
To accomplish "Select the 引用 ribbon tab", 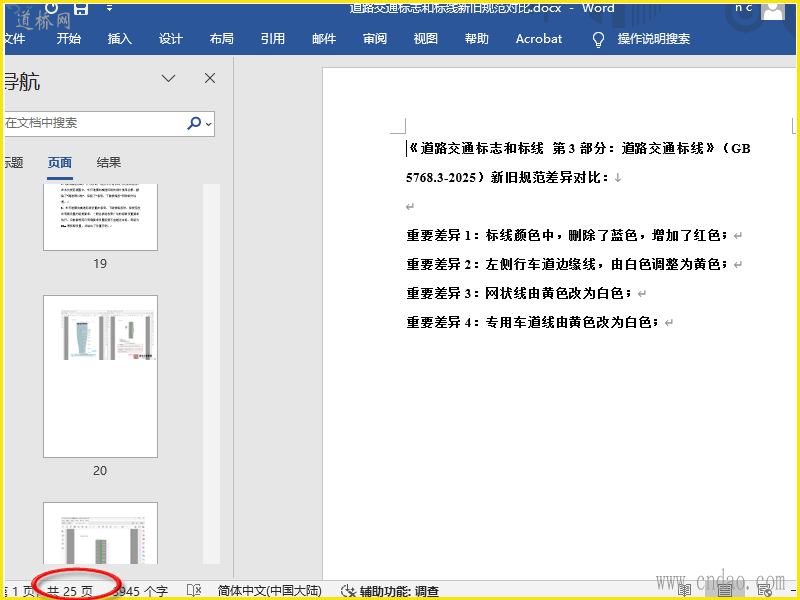I will pos(272,39).
